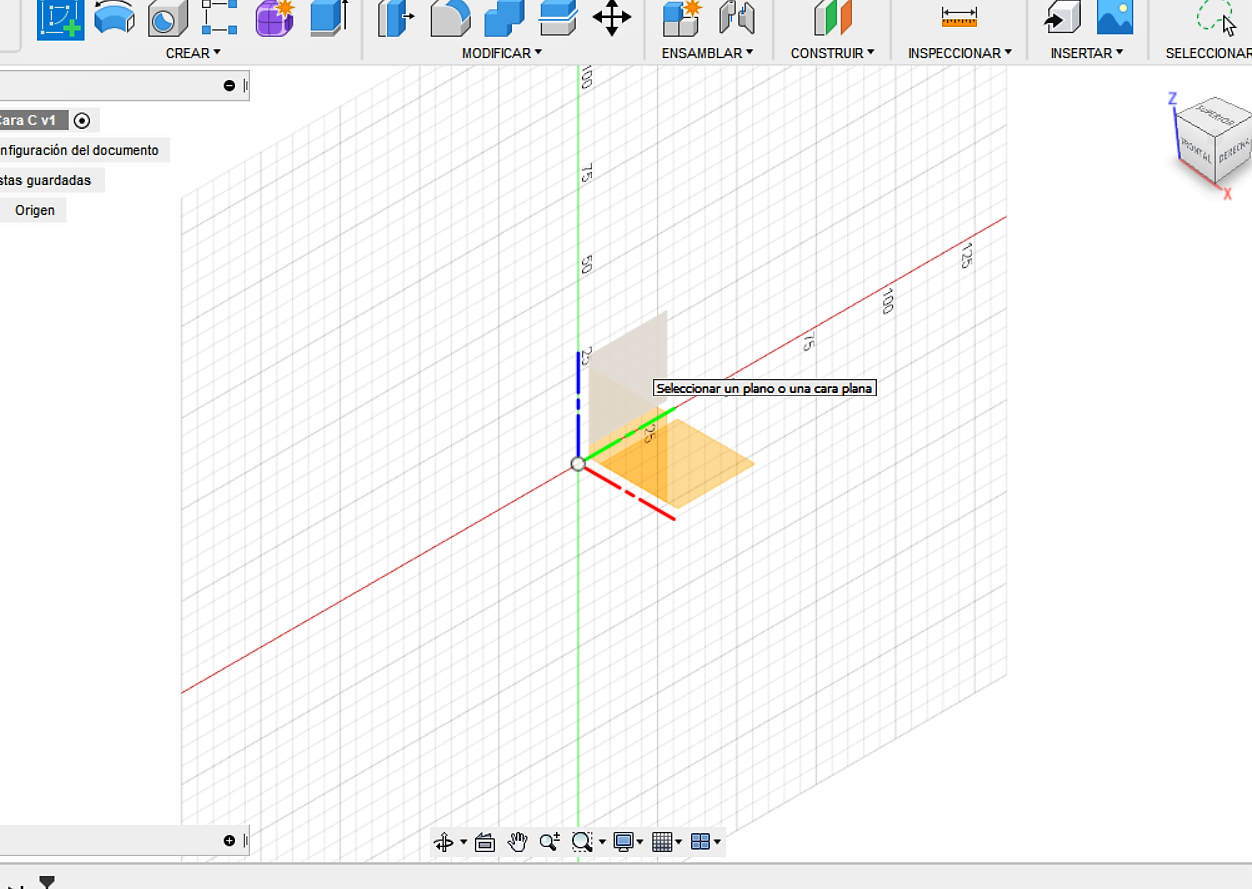This screenshot has height=889, width=1252.
Task: Insert a canvas image
Action: pyautogui.click(x=1115, y=18)
